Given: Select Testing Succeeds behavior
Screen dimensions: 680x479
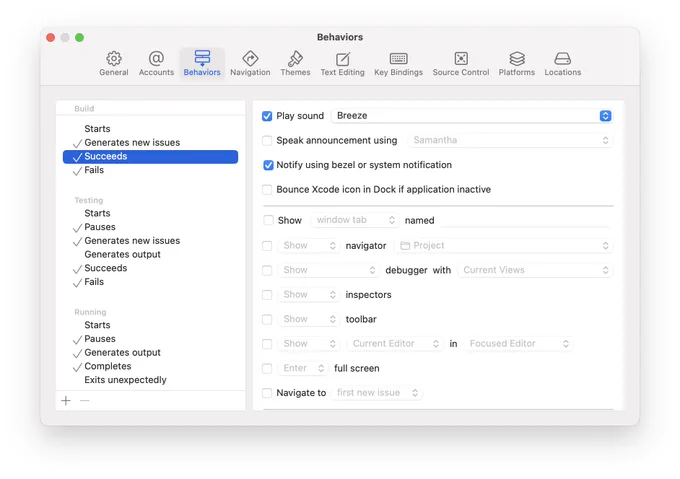Looking at the screenshot, I should pos(150,268).
